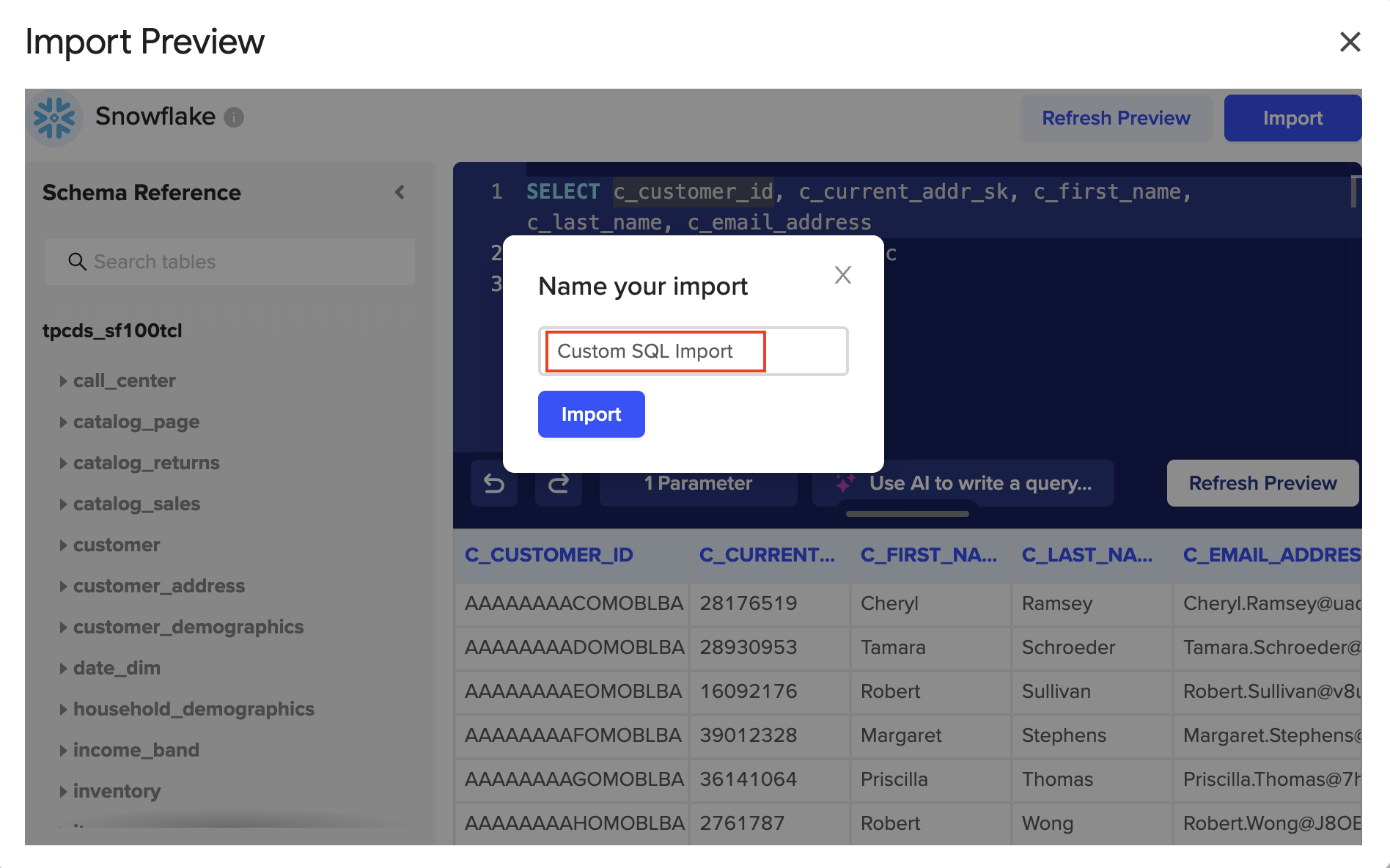The height and width of the screenshot is (868, 1390).
Task: Expand the date_dim table
Action: [x=63, y=669]
